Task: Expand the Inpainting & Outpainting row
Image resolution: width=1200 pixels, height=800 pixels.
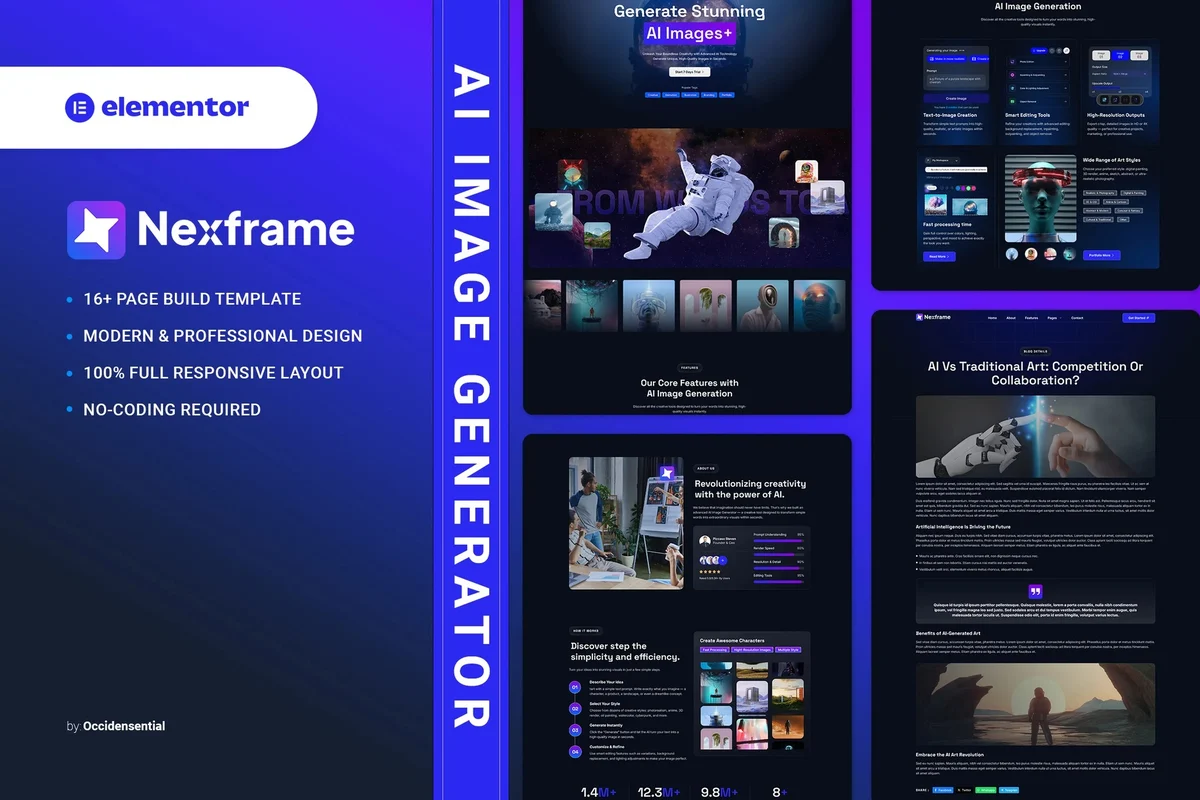Action: 1038,75
